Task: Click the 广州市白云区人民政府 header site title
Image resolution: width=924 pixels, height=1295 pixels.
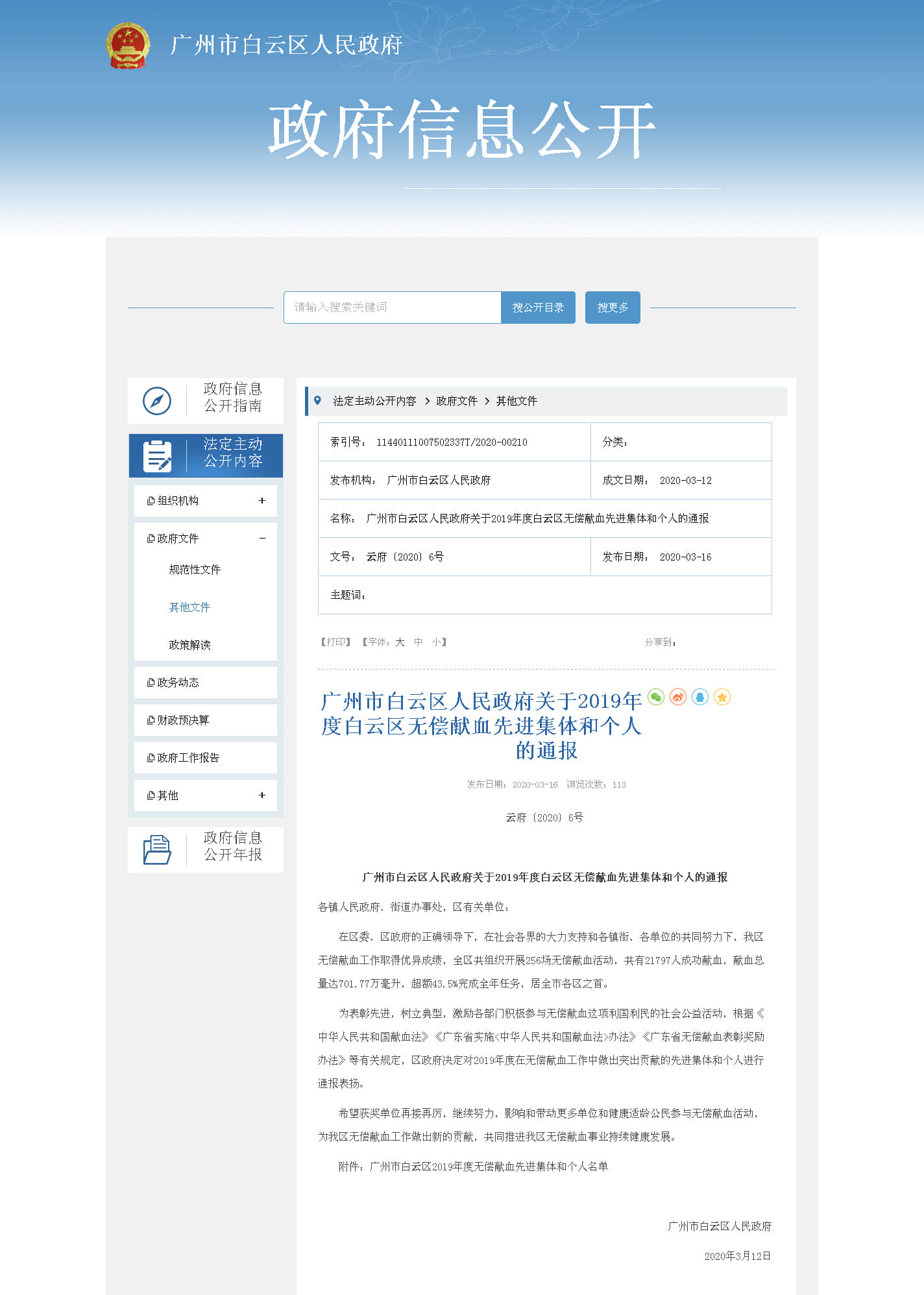Action: pyautogui.click(x=286, y=45)
